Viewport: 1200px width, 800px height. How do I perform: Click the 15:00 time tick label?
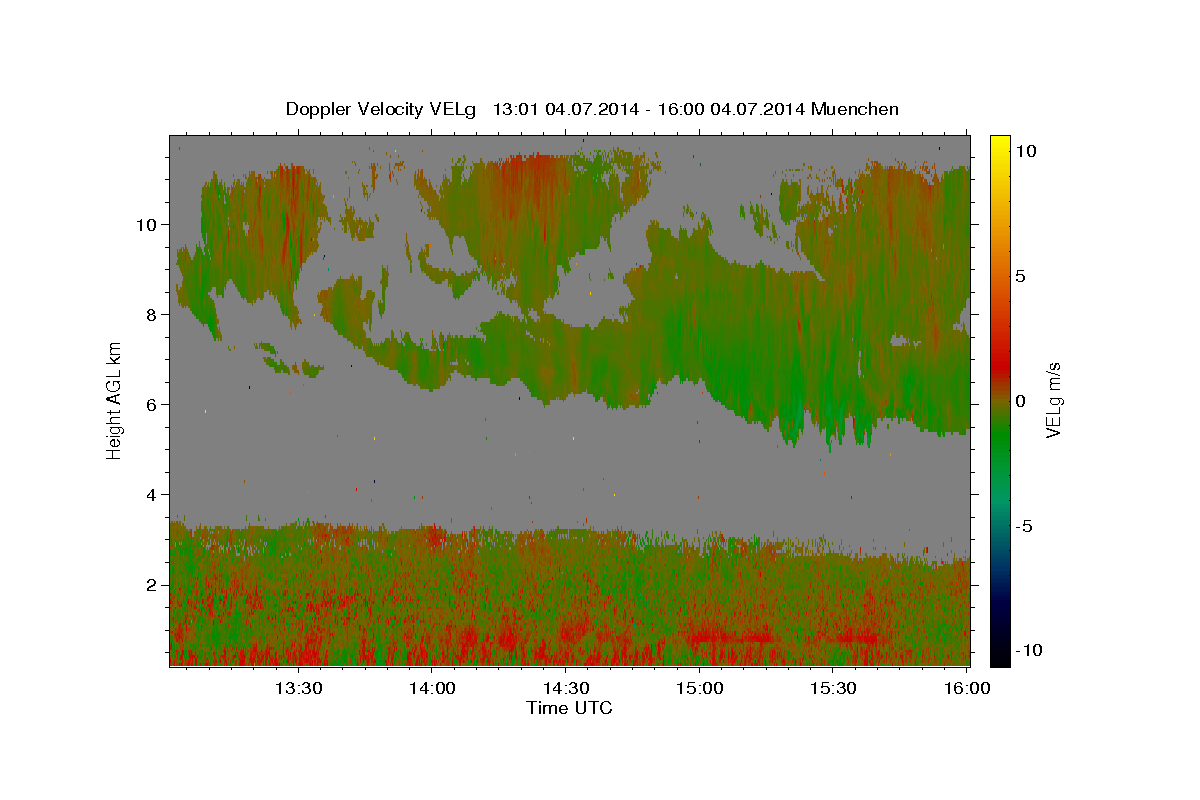tap(699, 688)
